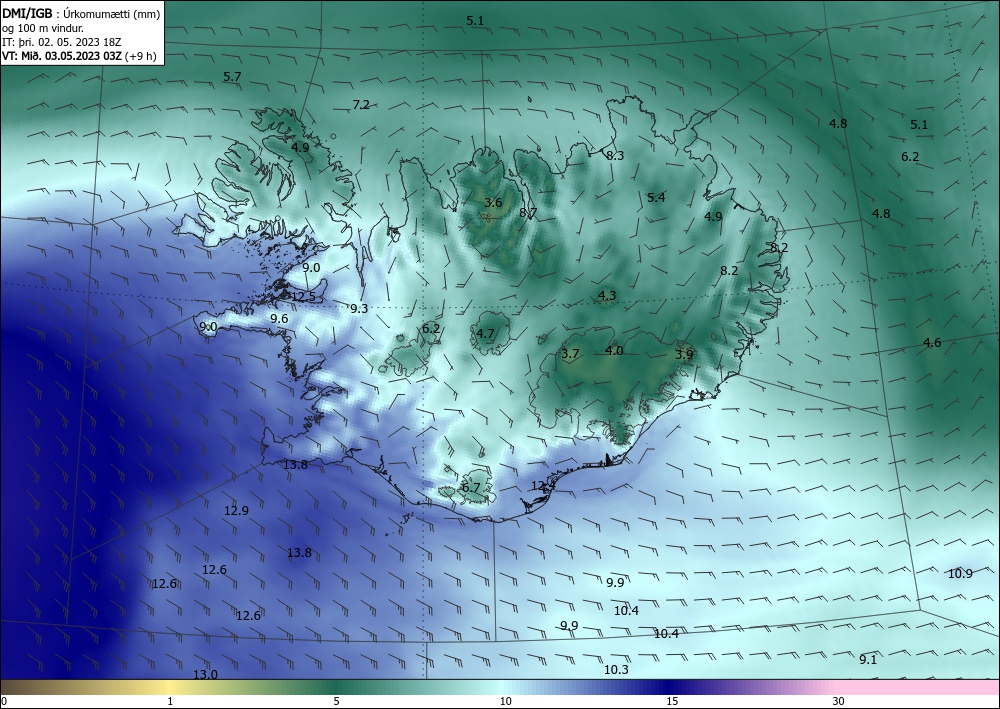Click the 12.9 value label
The height and width of the screenshot is (709, 1000).
coord(236,511)
